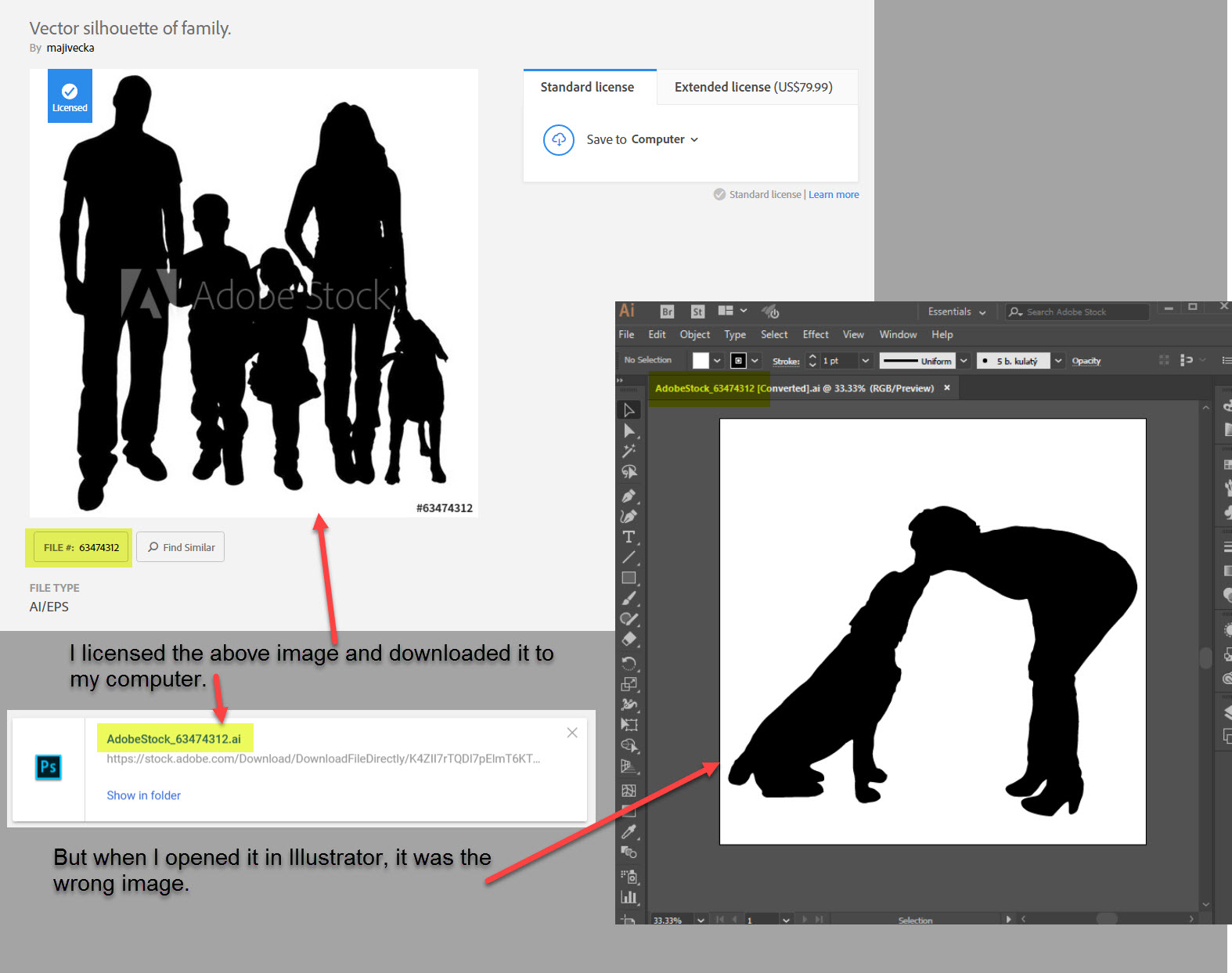Viewport: 1232px width, 973px height.
Task: Click the stroke weight up/down stepper
Action: click(812, 361)
